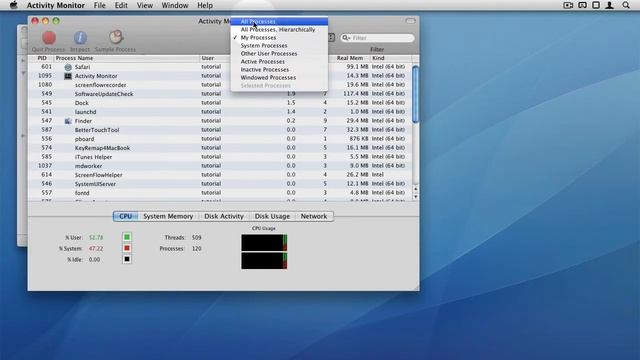Sort by the Real Mem column header
Viewport: 640px width, 360px height.
(x=349, y=58)
